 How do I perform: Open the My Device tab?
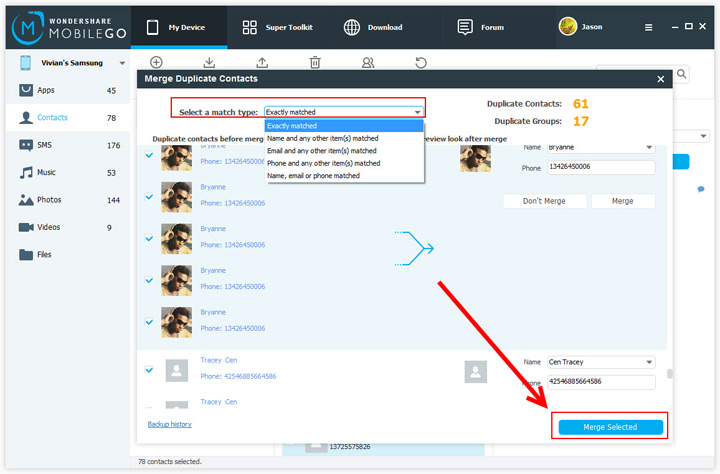point(179,28)
